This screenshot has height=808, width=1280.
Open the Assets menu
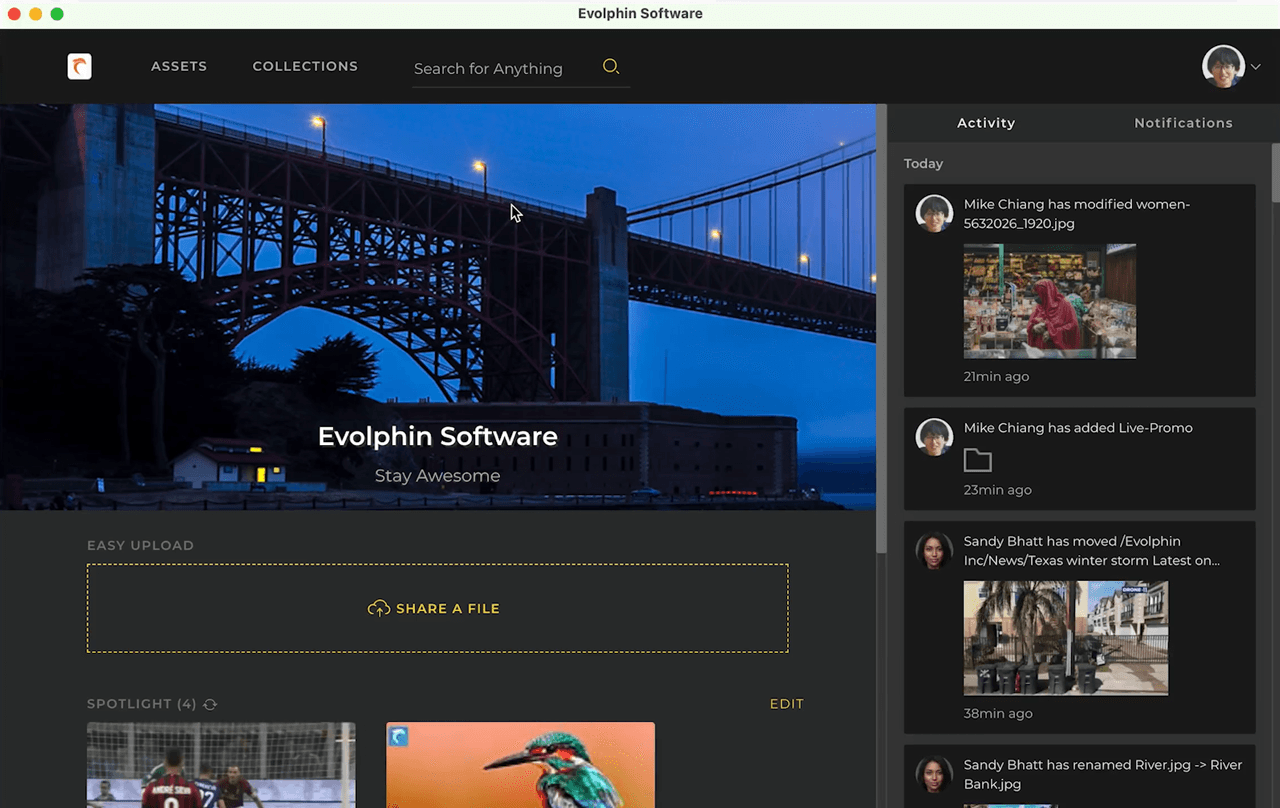pyautogui.click(x=179, y=66)
